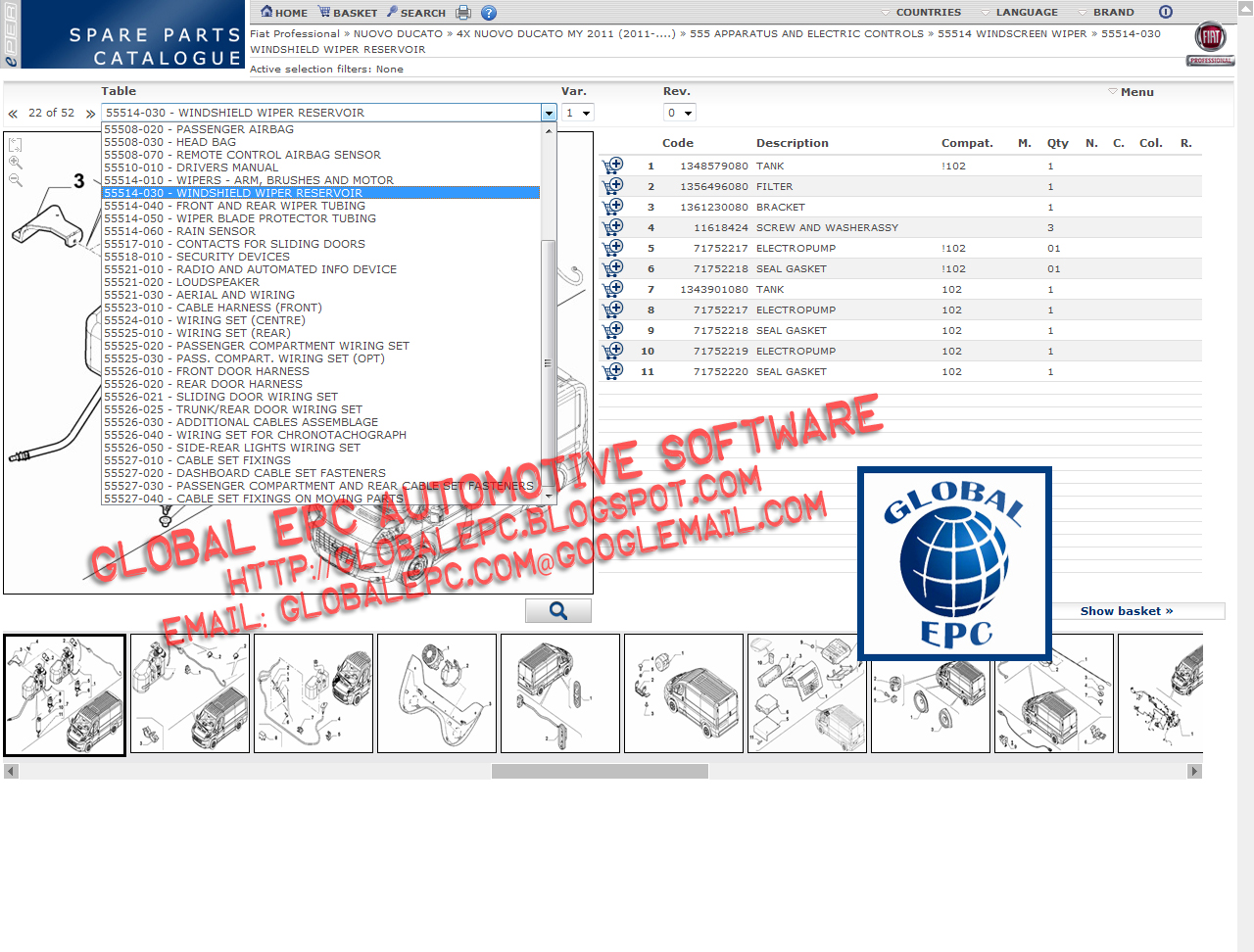Click 555 Apparatus and Electric Controls breadcrumb
The image size is (1254, 952).
click(x=806, y=33)
